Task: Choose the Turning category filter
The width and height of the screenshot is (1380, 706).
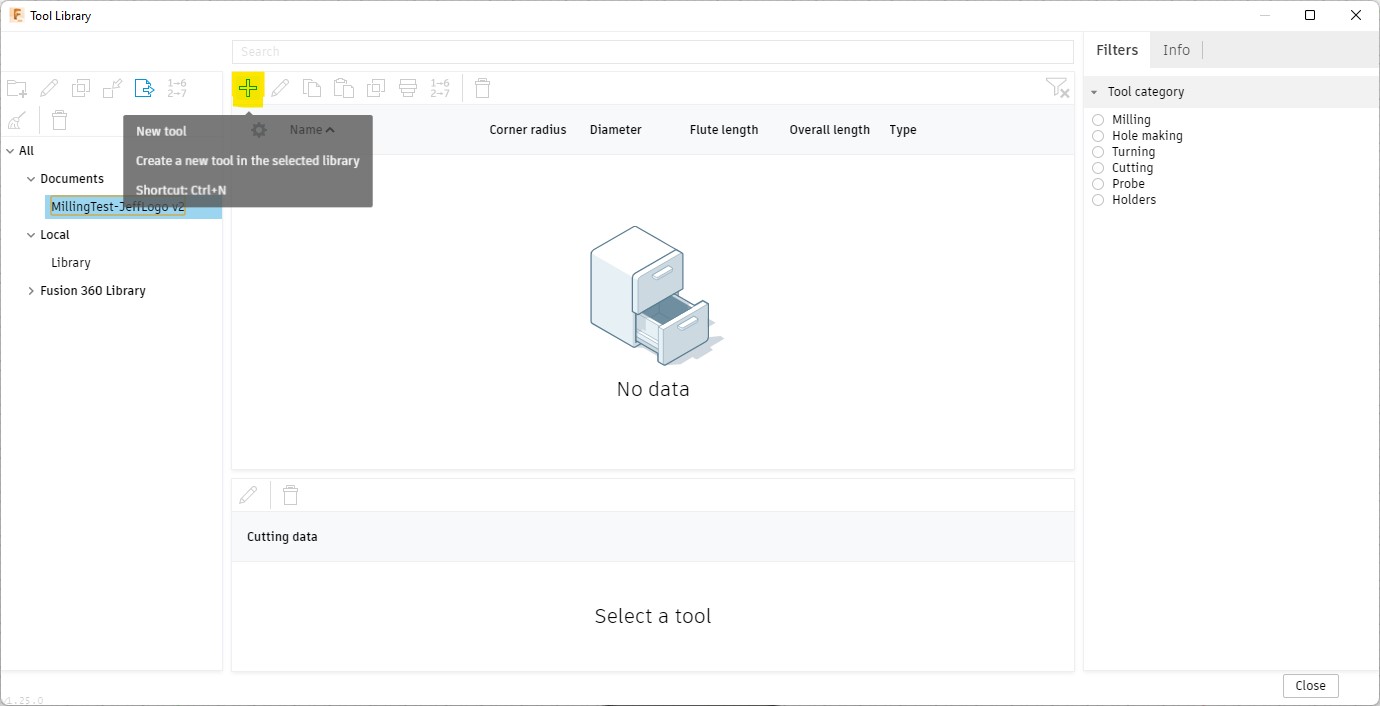Action: 1098,152
